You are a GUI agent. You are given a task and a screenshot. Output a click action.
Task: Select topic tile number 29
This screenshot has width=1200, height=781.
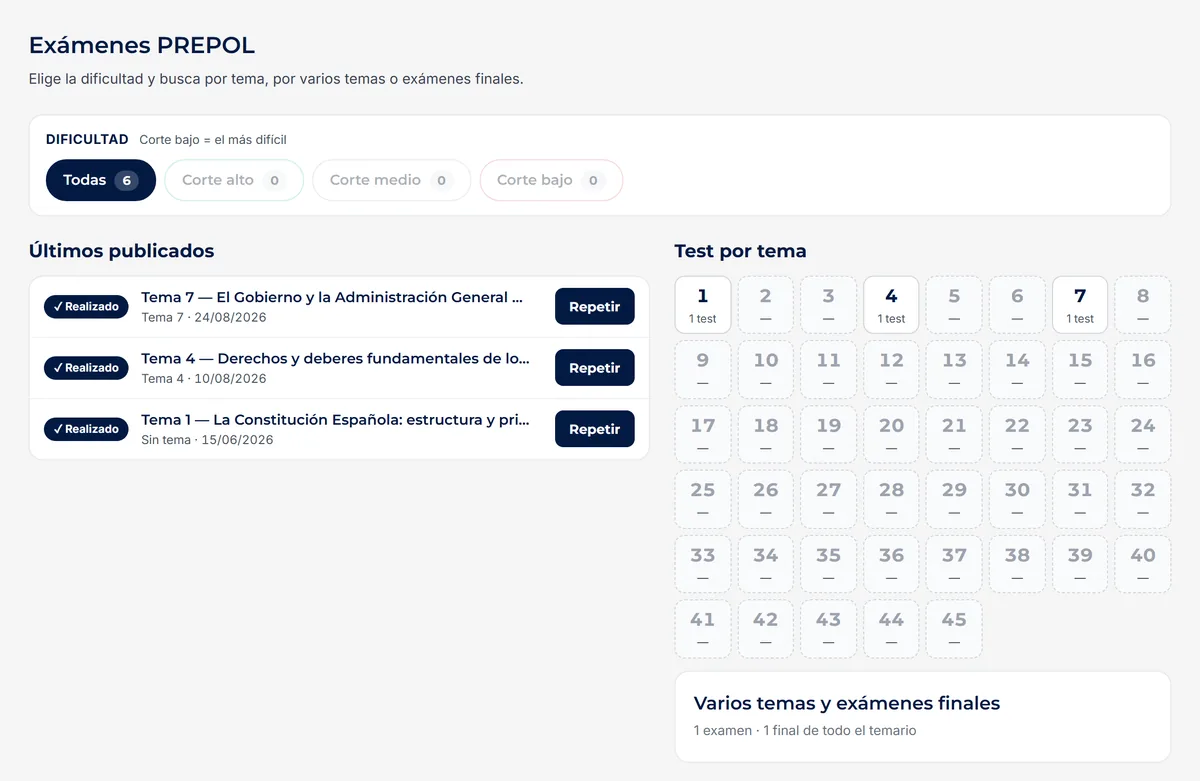pos(954,500)
